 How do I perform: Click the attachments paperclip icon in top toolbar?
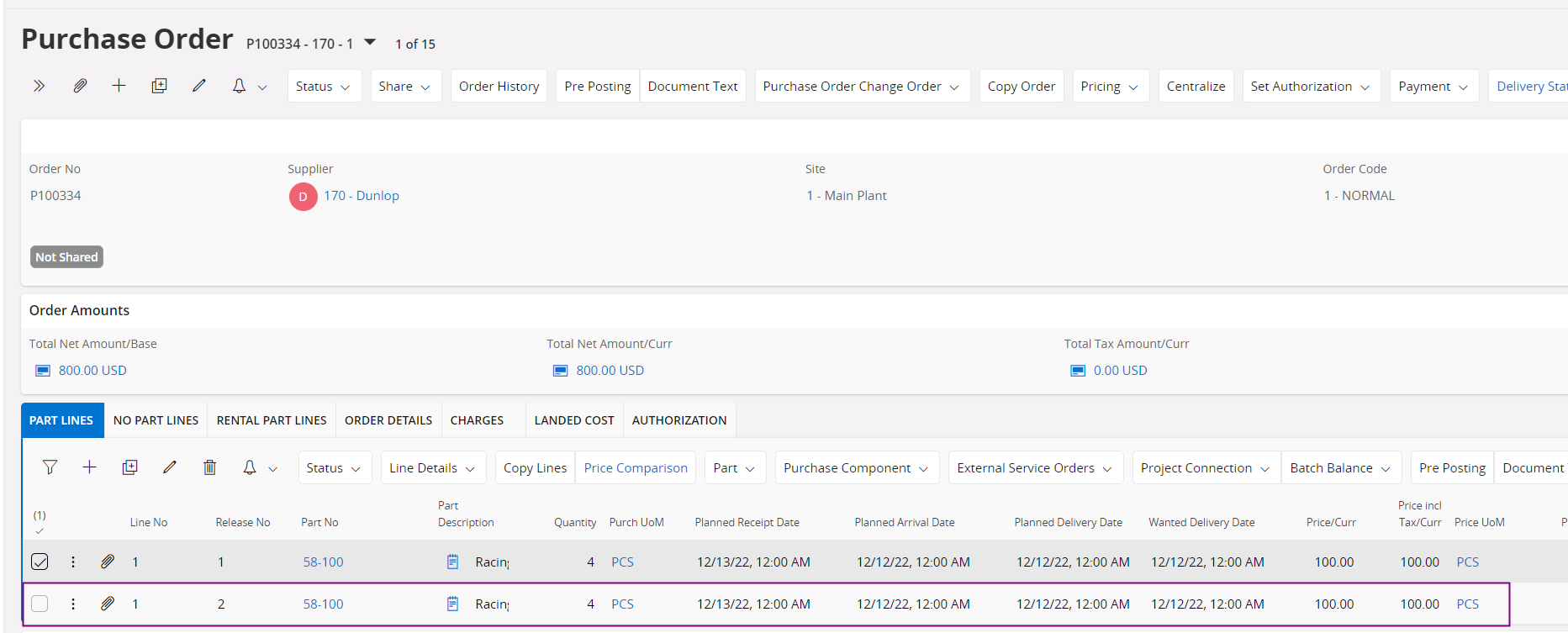[80, 86]
